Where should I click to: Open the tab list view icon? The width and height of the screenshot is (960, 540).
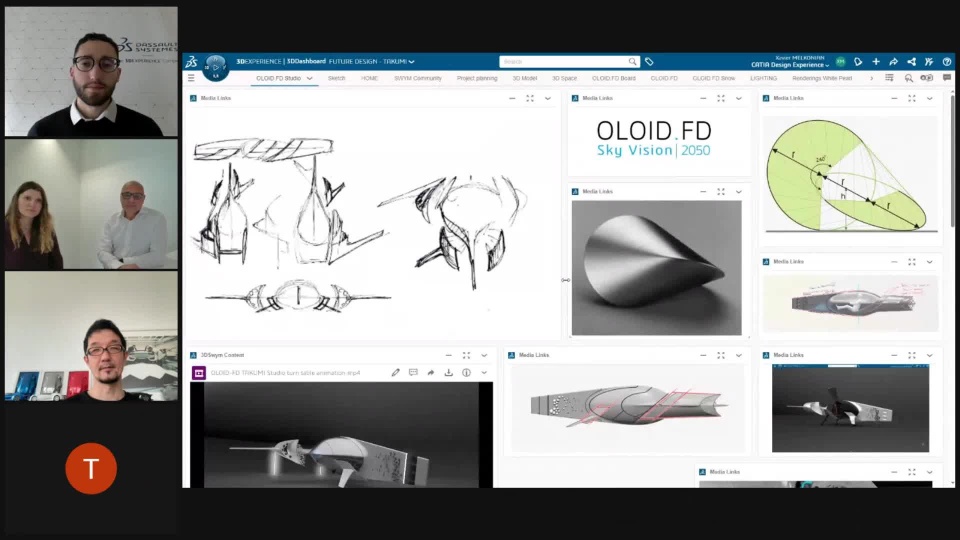pyautogui.click(x=889, y=78)
